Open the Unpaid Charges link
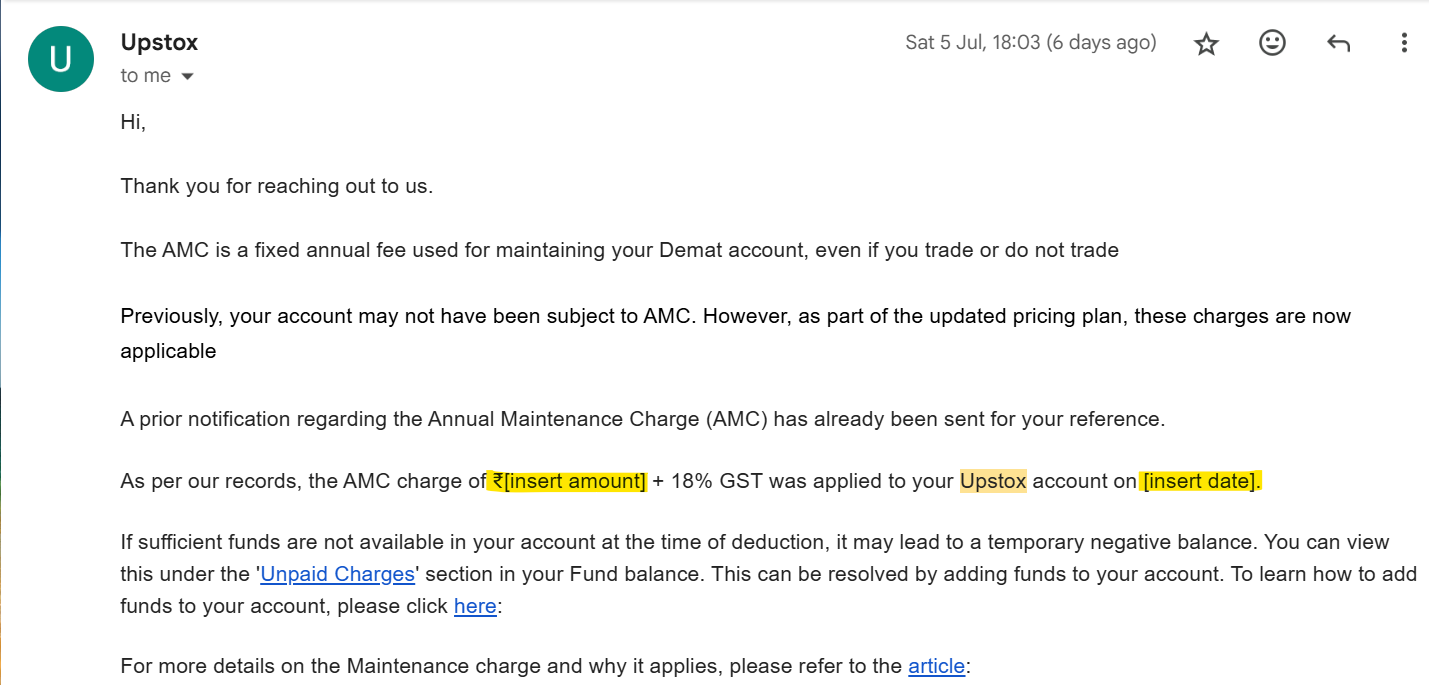 pyautogui.click(x=337, y=574)
